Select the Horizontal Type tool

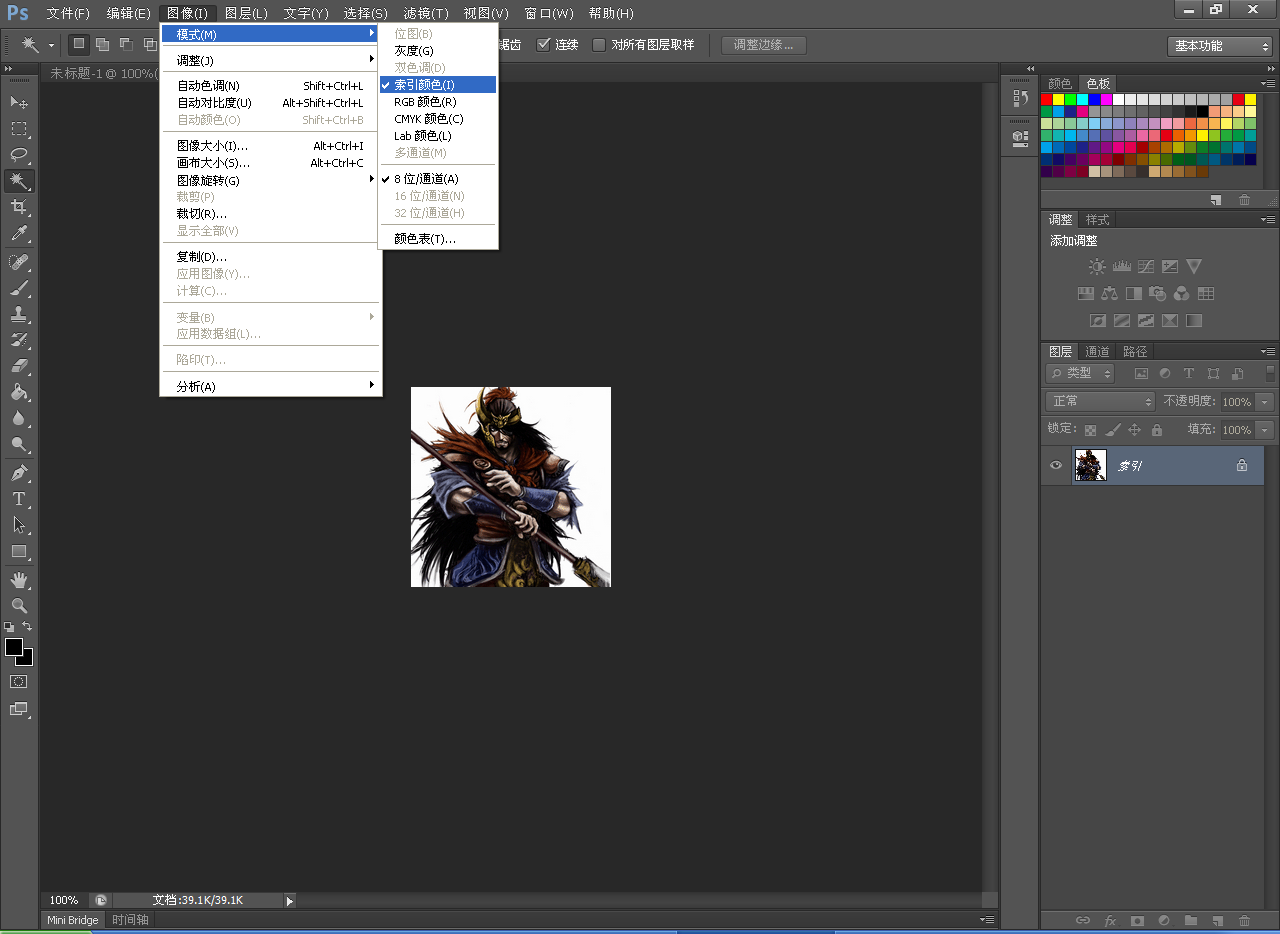(19, 499)
